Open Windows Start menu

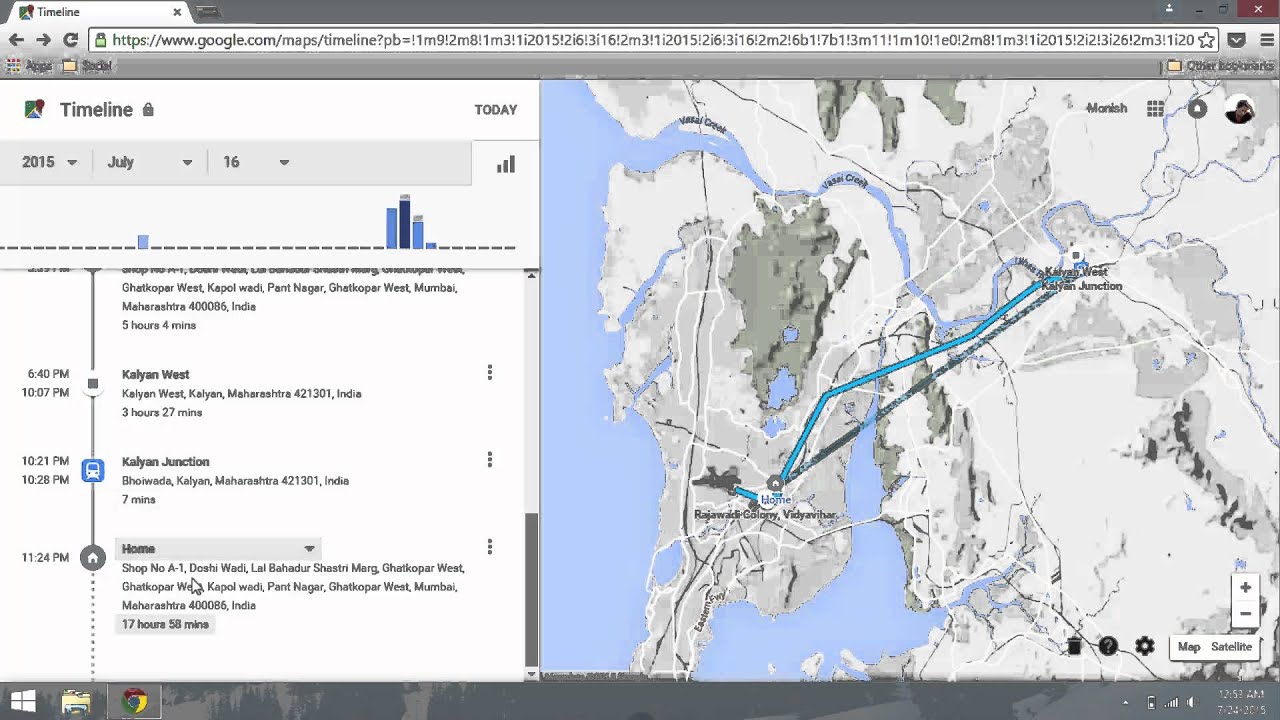23,702
